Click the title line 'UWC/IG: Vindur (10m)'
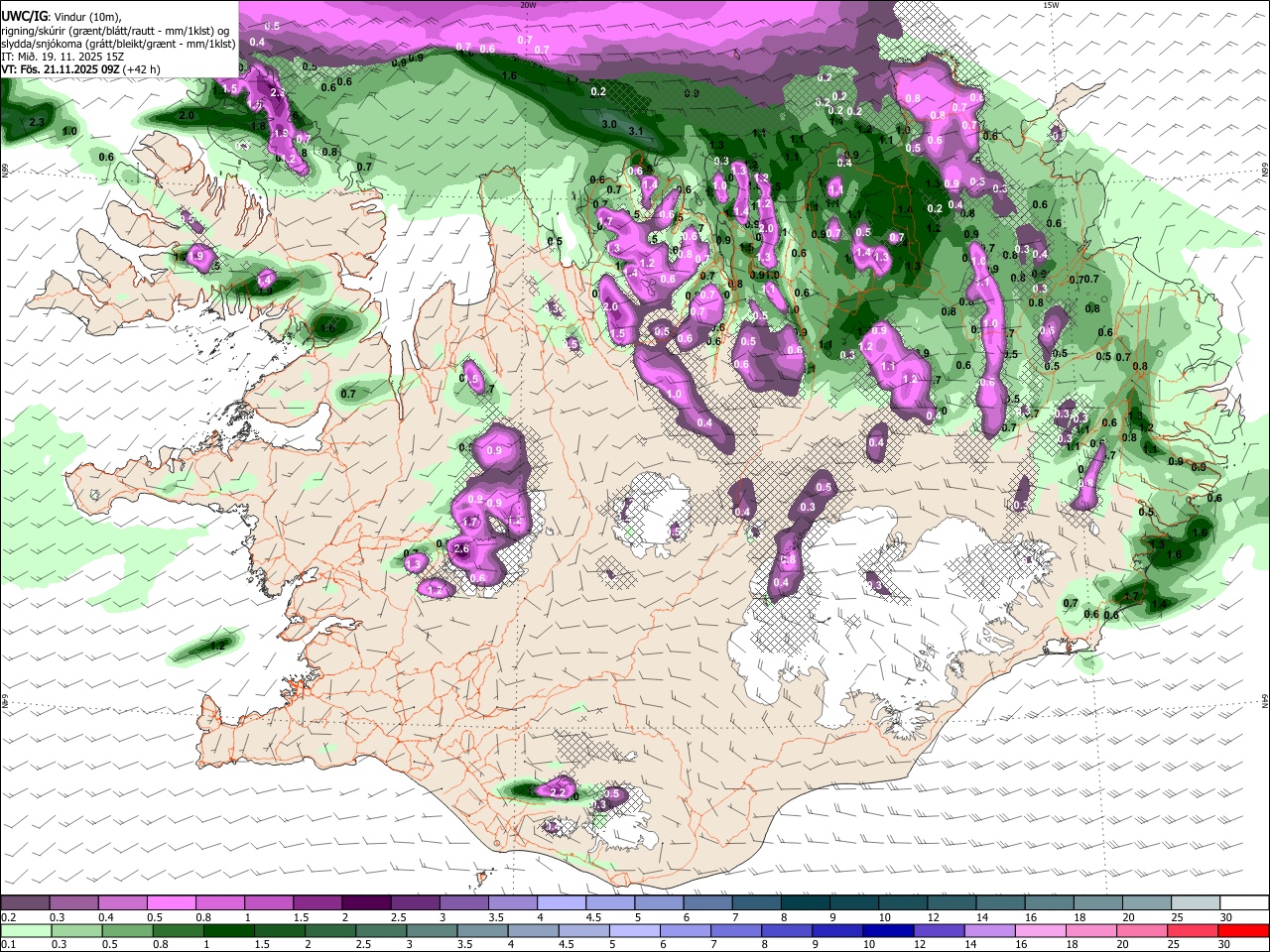1270x952 pixels. click(60, 17)
